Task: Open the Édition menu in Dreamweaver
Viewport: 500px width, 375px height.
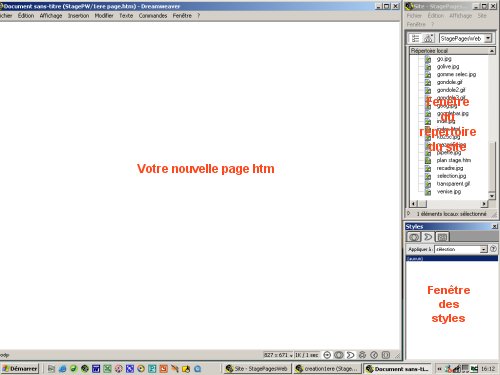Action: (x=26, y=16)
